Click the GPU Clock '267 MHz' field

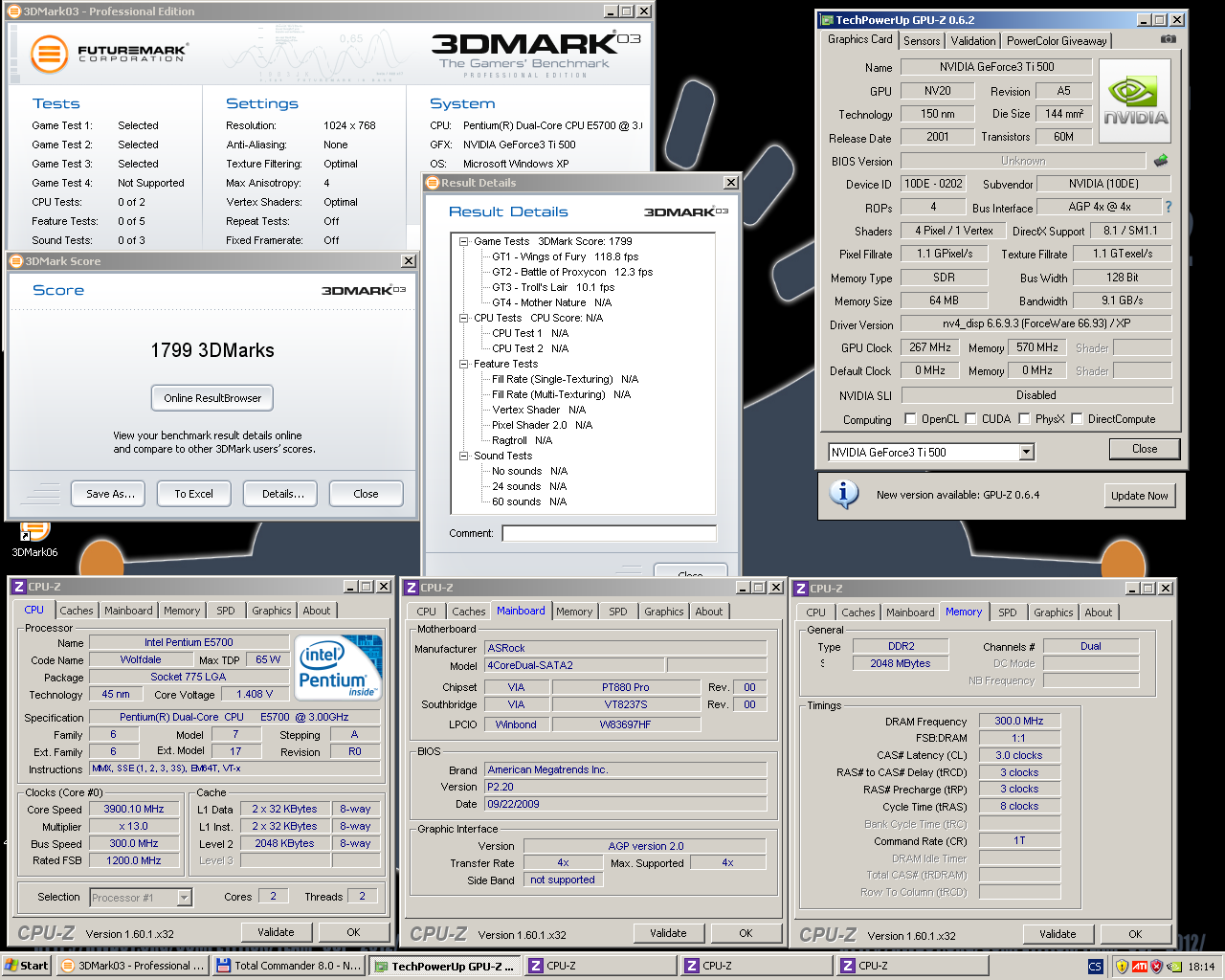click(x=930, y=347)
